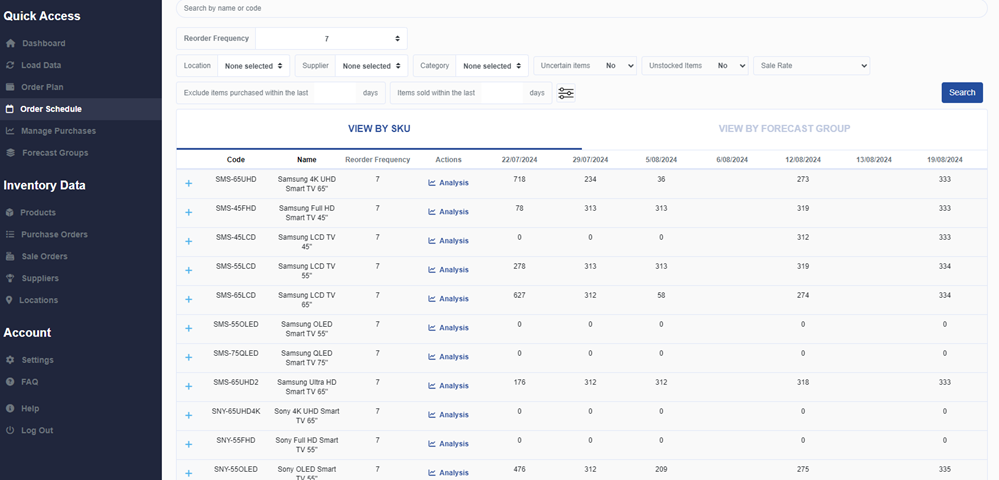Open the Reorder Frequency dropdown
Image resolution: width=999 pixels, height=480 pixels.
(331, 39)
